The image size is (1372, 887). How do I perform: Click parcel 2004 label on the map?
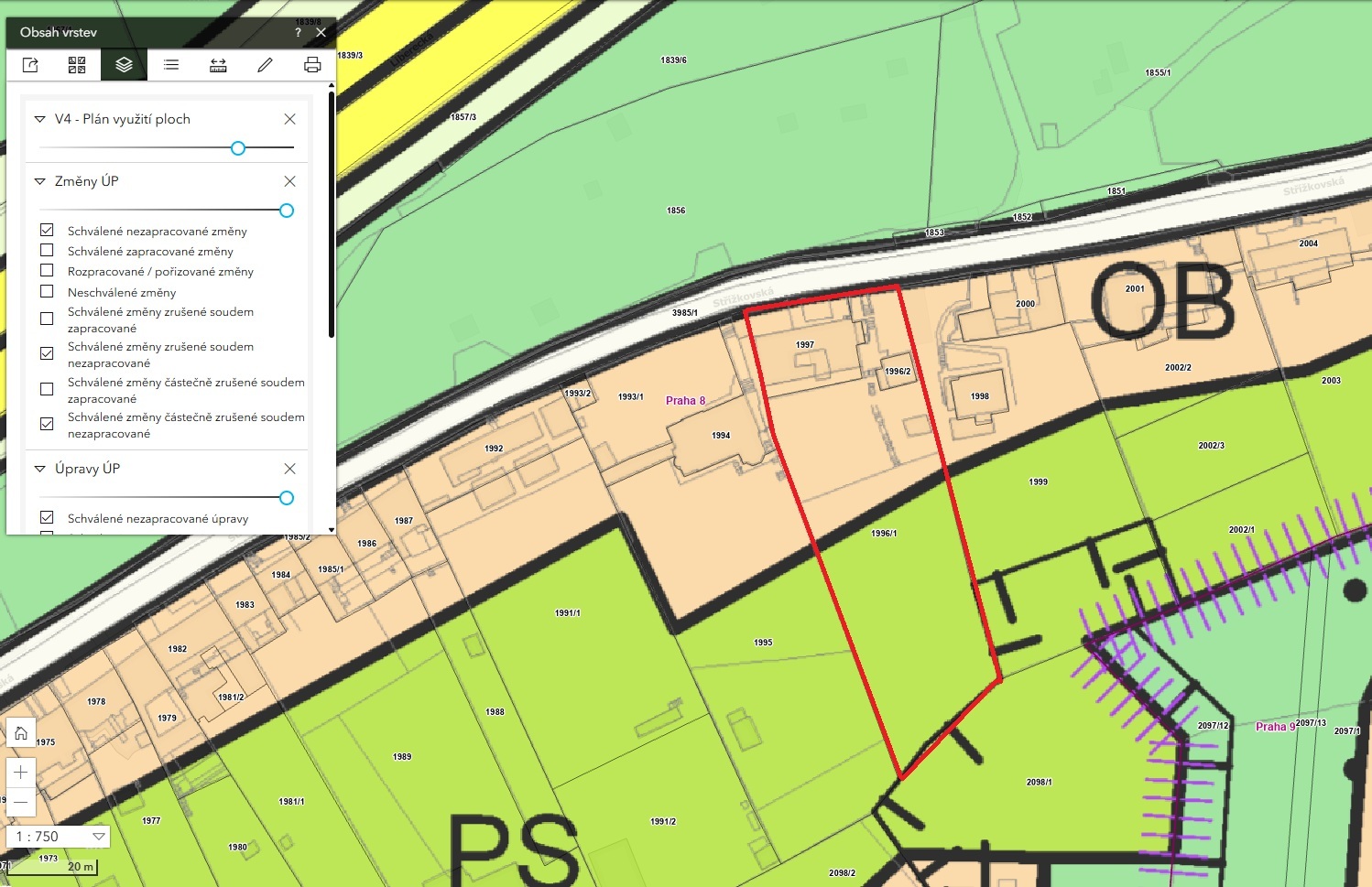pos(1309,243)
